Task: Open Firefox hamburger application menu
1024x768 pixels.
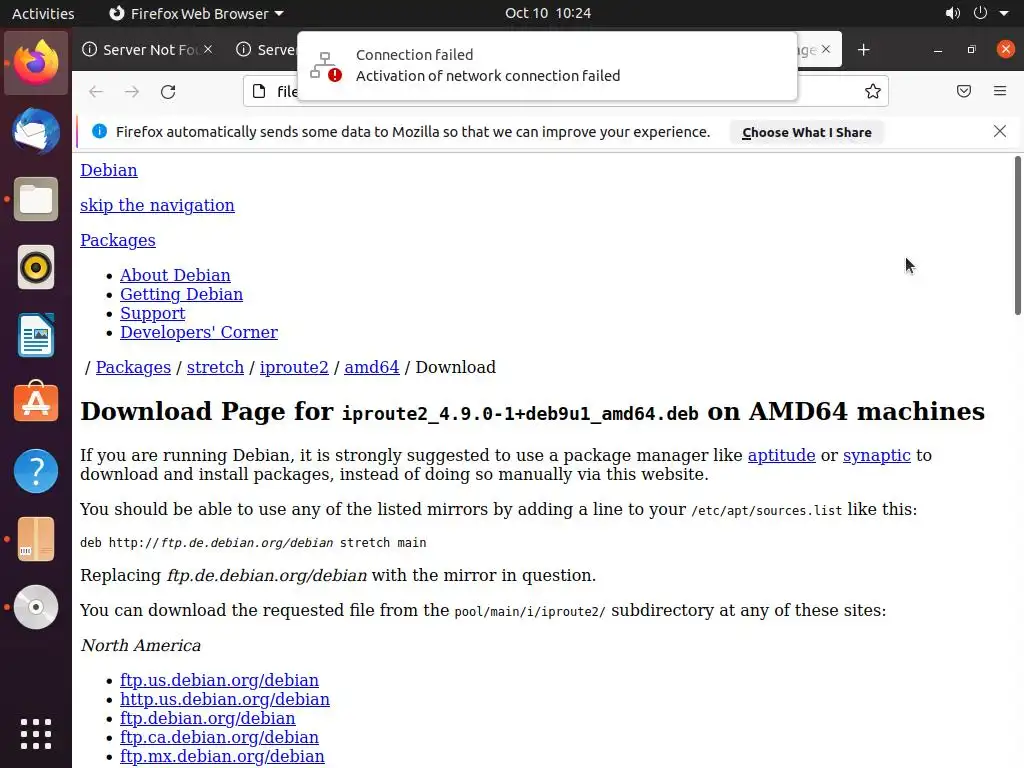Action: coord(1000,91)
